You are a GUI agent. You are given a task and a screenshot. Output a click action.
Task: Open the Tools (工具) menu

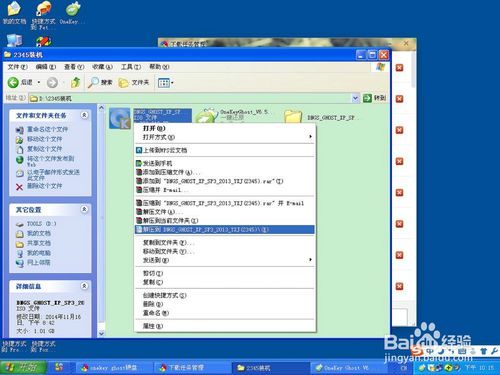[131, 67]
